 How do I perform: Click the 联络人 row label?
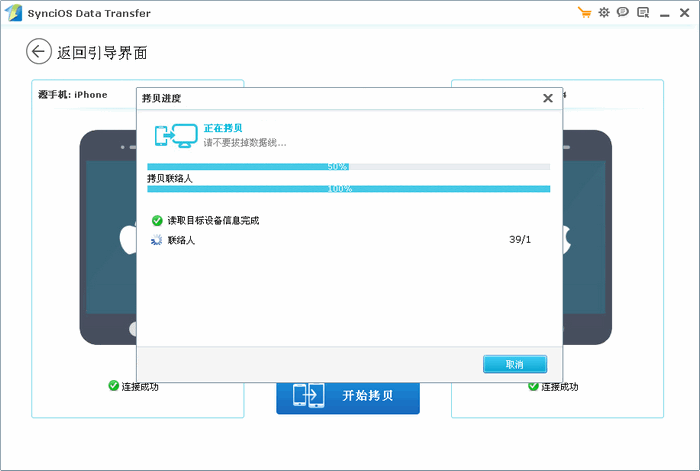click(181, 240)
